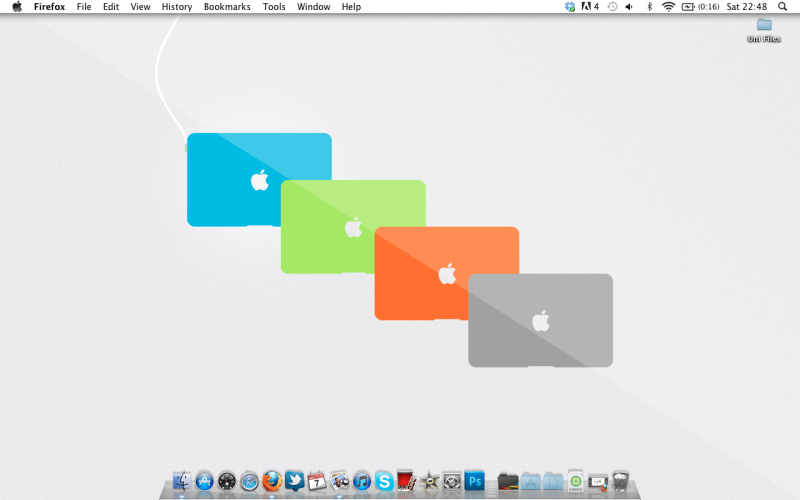Open the dark folder stack in dock
This screenshot has width=800, height=500.
508,481
